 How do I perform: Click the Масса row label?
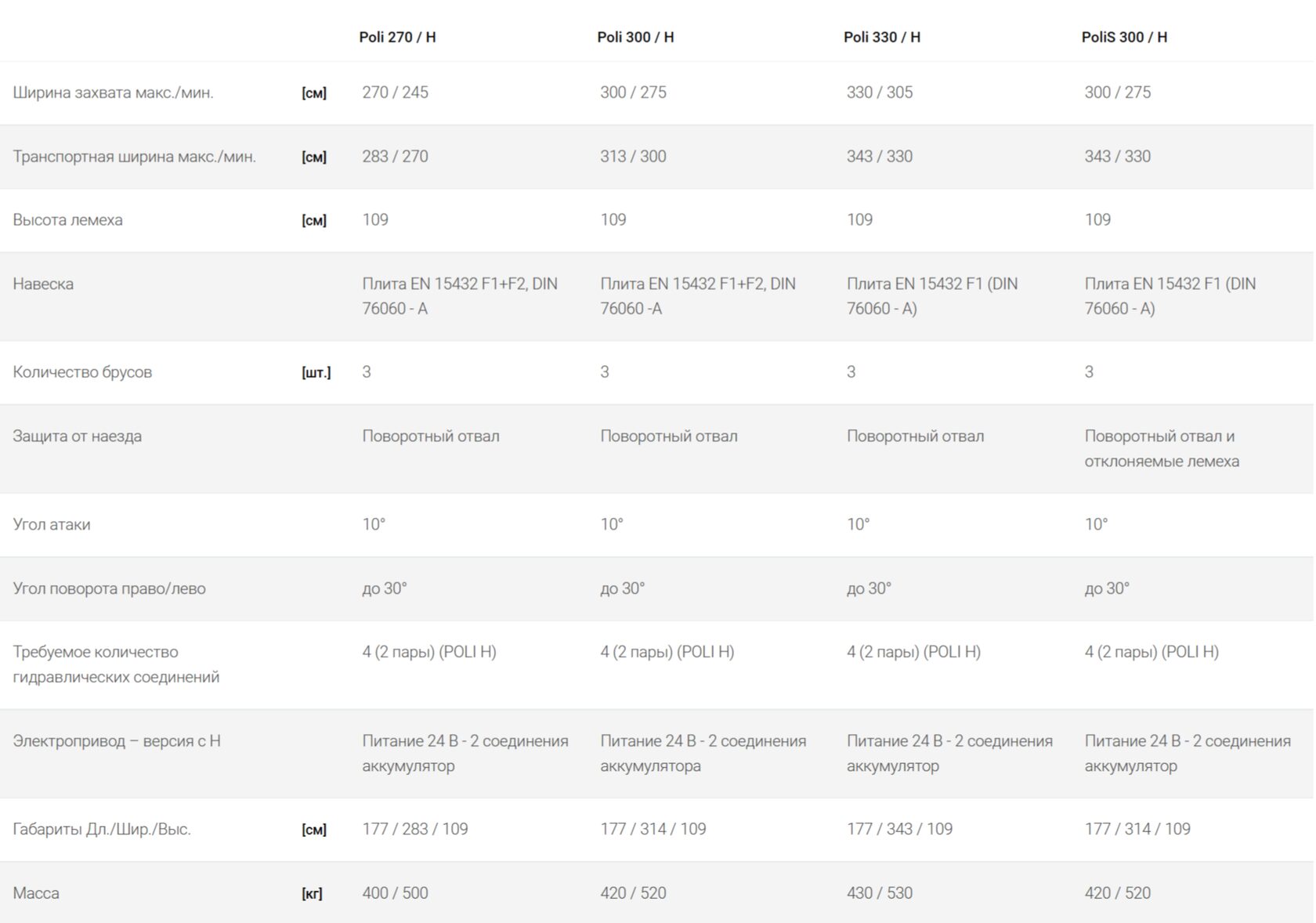36,893
